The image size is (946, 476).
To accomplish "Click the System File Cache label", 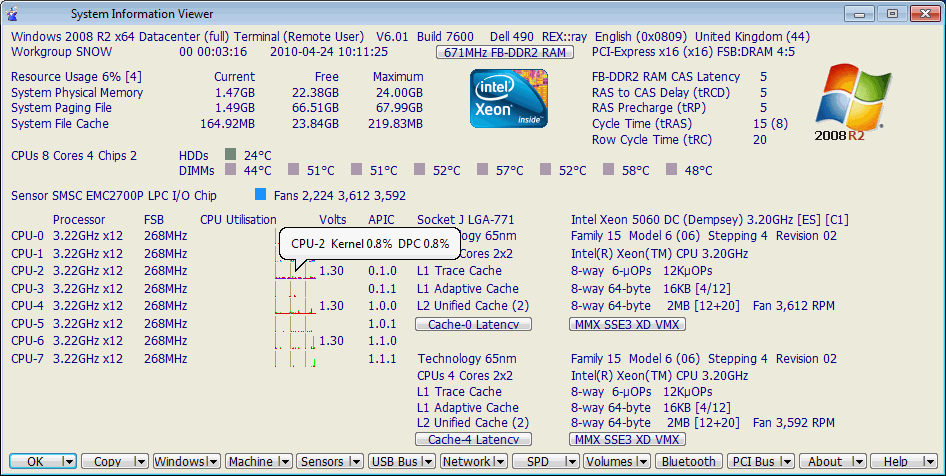I will pyautogui.click(x=60, y=124).
